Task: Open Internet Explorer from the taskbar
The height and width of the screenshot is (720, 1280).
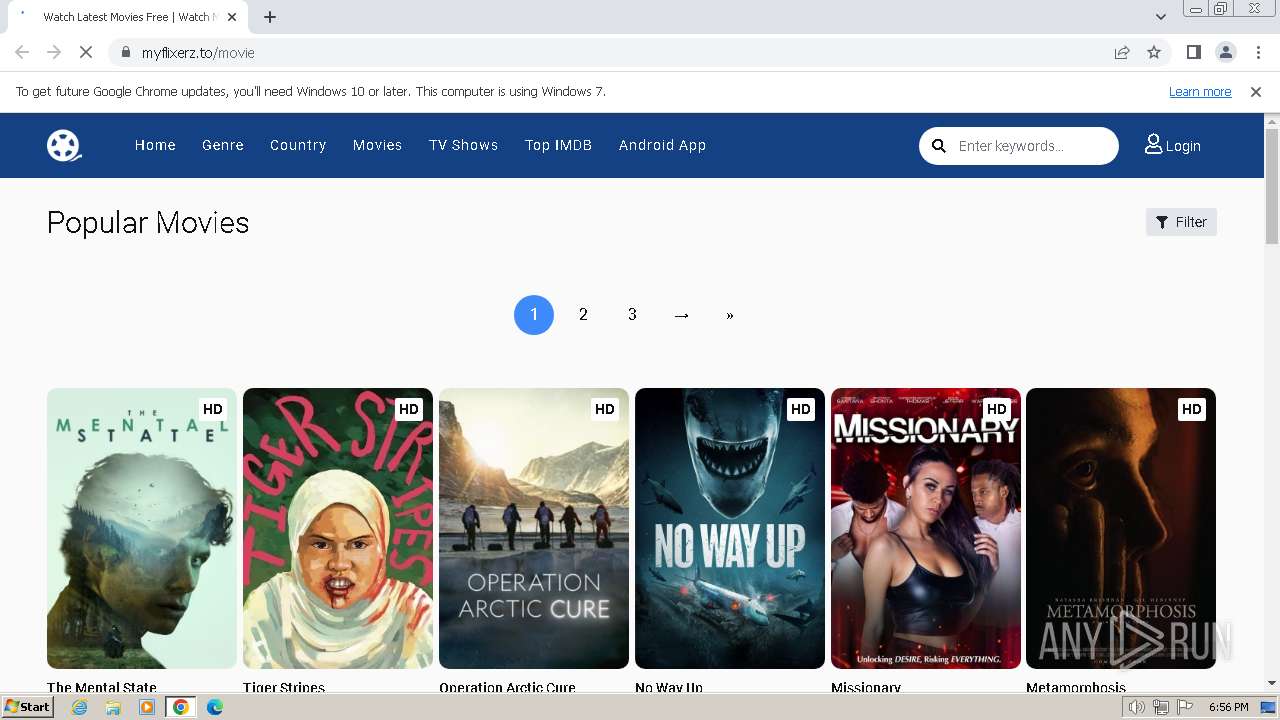Action: (x=80, y=707)
